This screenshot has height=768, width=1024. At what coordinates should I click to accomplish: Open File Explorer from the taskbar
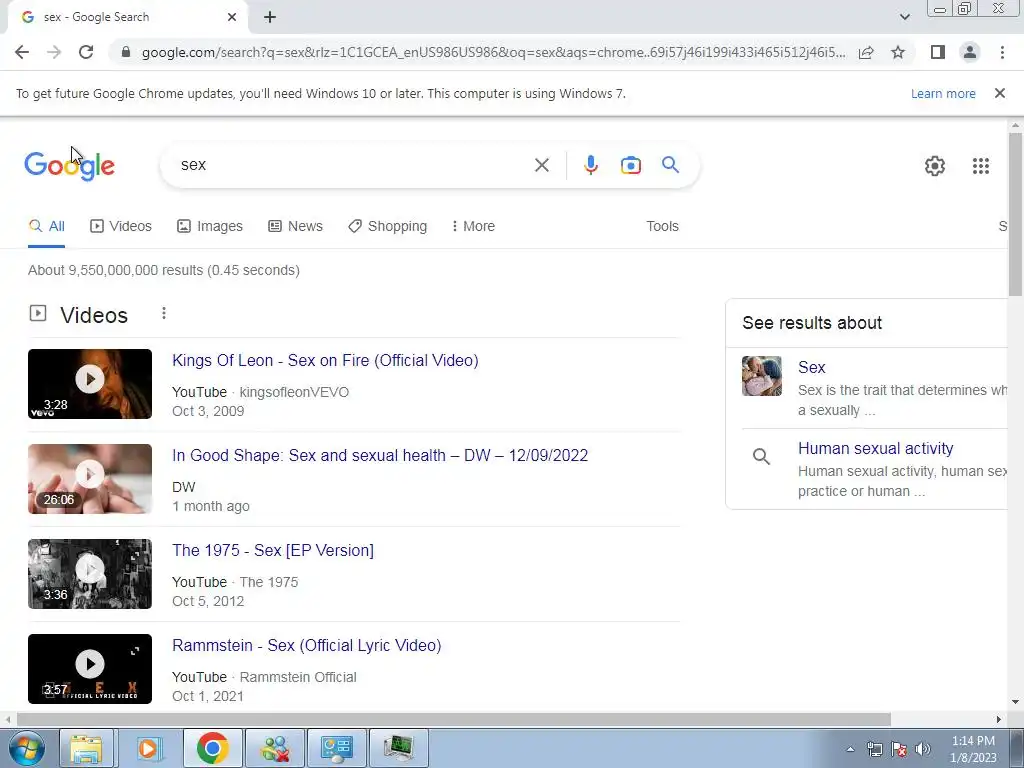click(86, 748)
